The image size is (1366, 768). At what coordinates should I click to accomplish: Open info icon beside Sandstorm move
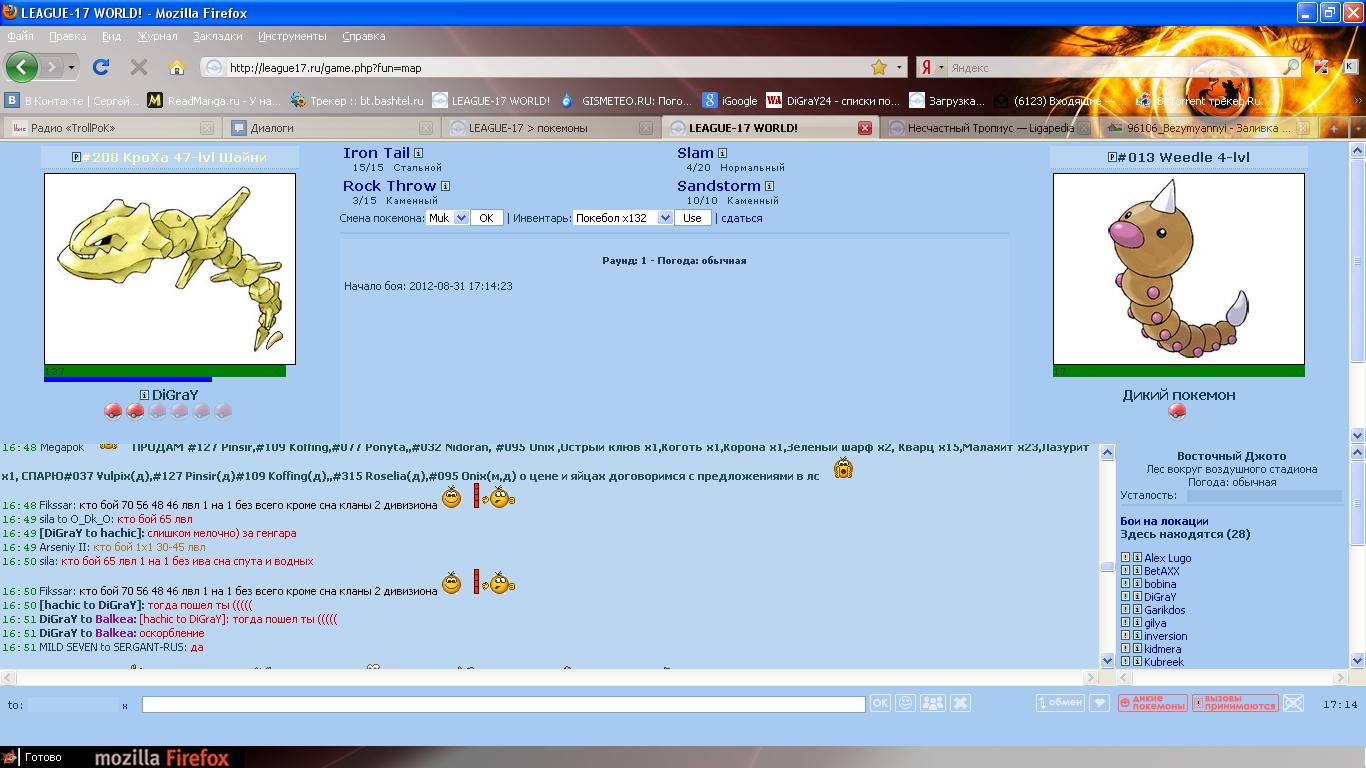tap(769, 186)
